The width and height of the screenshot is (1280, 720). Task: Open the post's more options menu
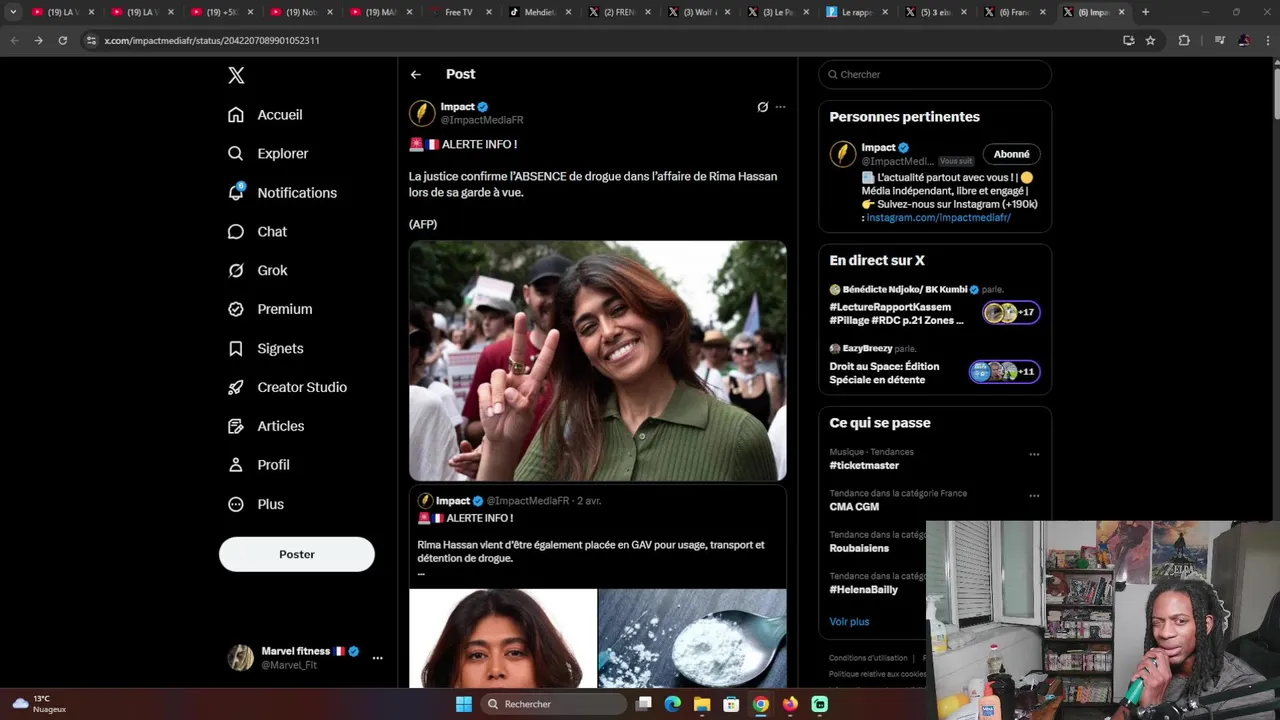coord(781,107)
